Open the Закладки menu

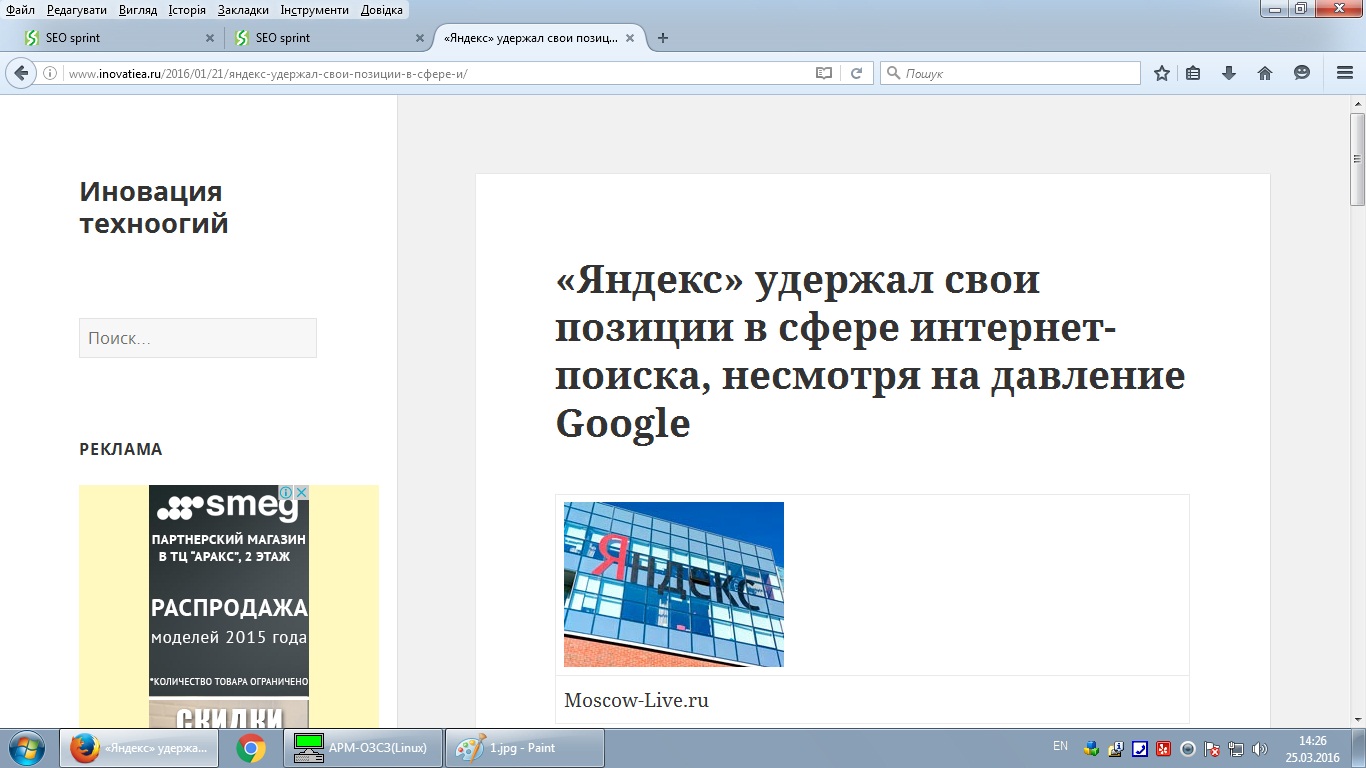click(243, 10)
